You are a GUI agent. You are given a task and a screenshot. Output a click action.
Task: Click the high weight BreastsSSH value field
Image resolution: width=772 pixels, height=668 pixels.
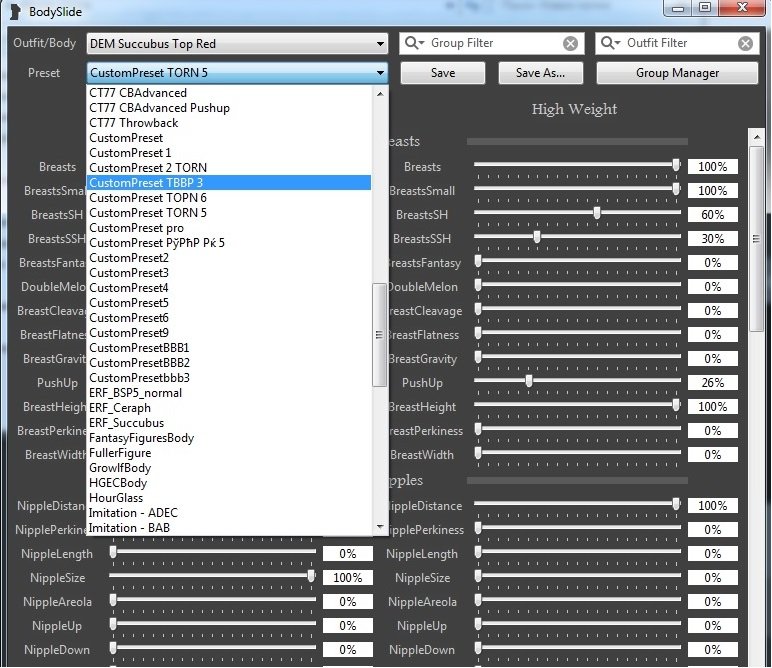(x=712, y=239)
